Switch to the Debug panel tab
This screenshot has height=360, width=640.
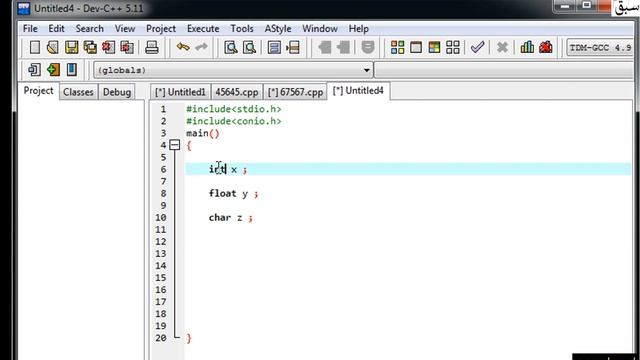117,92
